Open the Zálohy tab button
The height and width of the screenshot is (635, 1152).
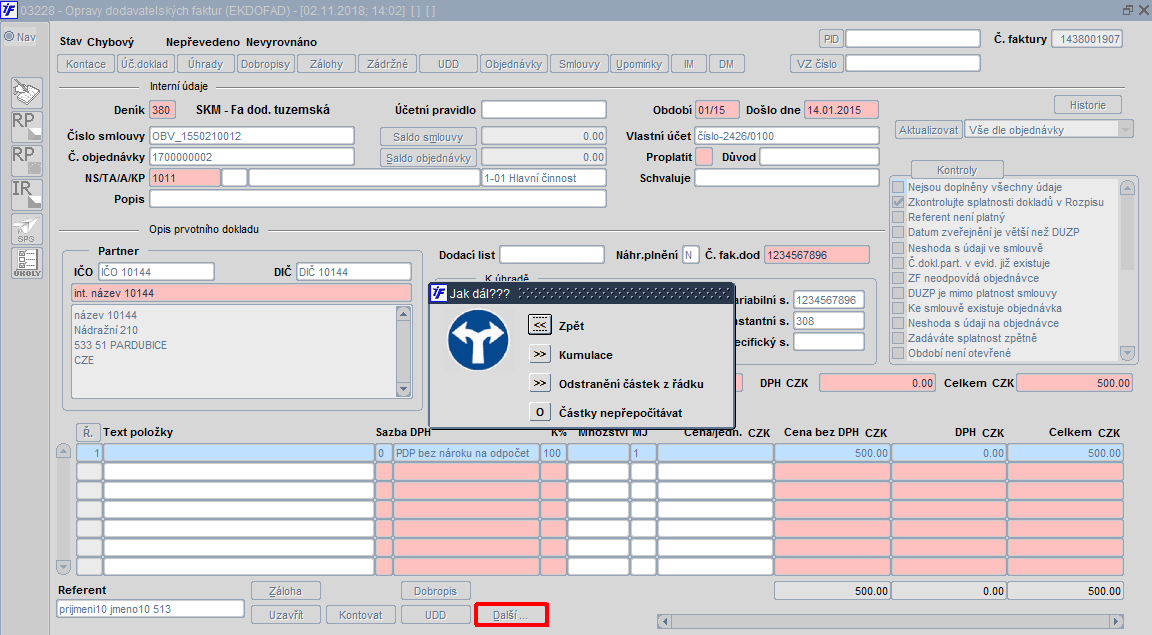point(326,64)
